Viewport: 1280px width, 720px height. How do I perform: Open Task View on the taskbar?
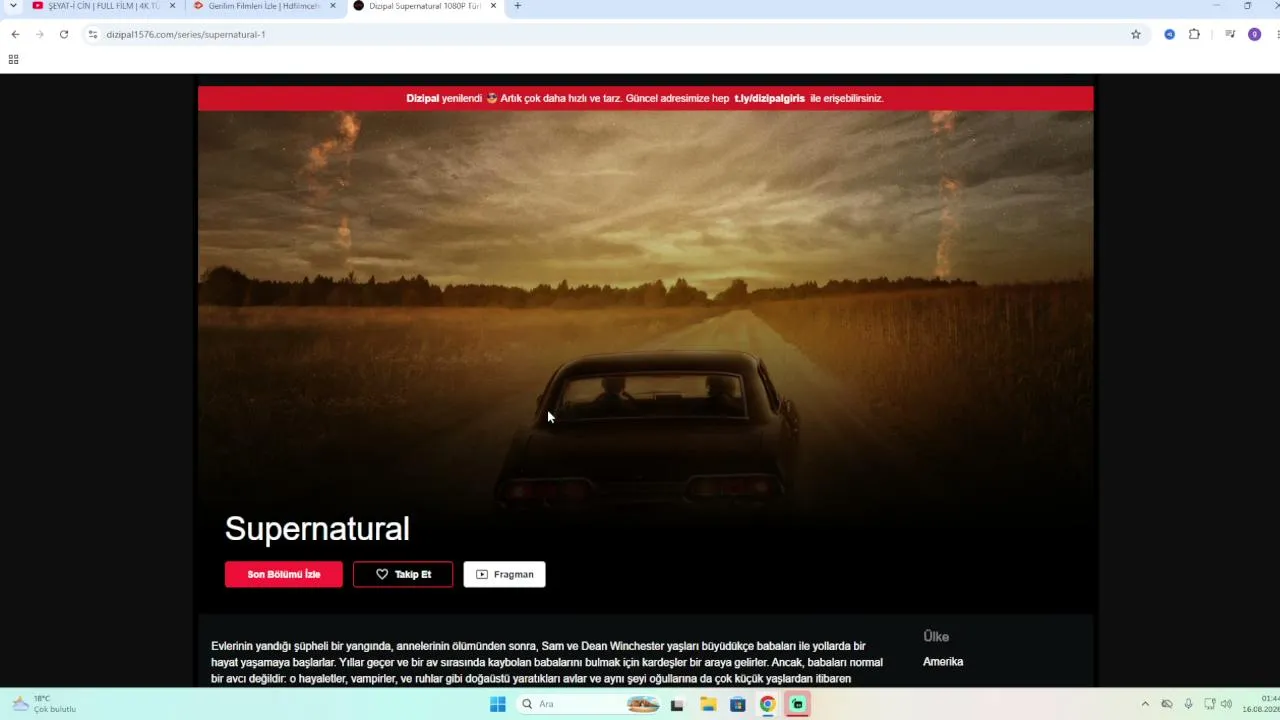tap(677, 704)
